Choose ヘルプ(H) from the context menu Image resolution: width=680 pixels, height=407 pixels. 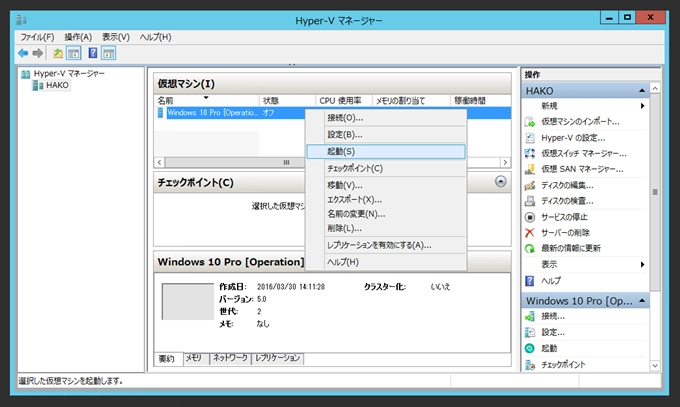[x=386, y=262]
